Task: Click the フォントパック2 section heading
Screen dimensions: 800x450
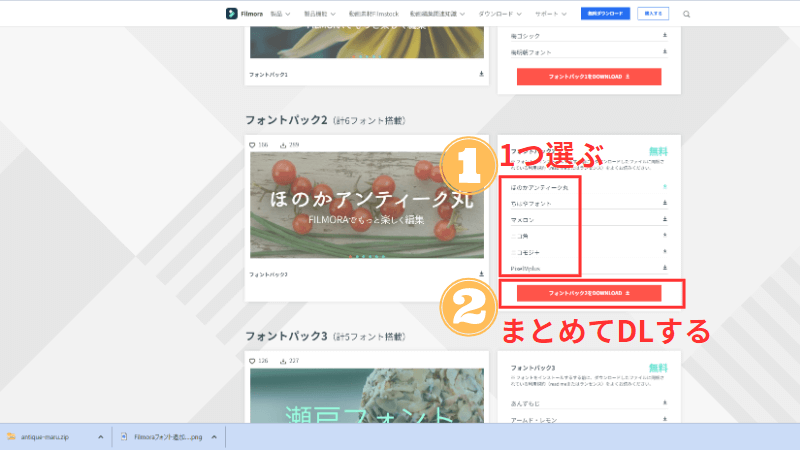Action: point(325,120)
